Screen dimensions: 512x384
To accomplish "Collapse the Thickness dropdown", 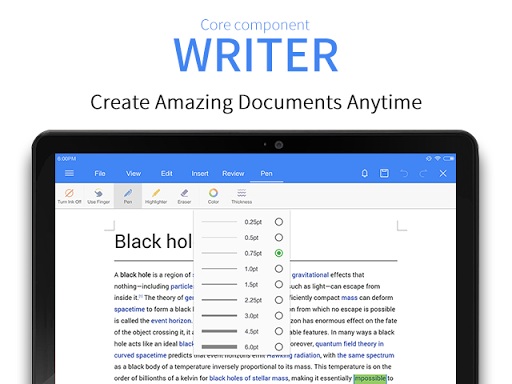I will tap(242, 196).
